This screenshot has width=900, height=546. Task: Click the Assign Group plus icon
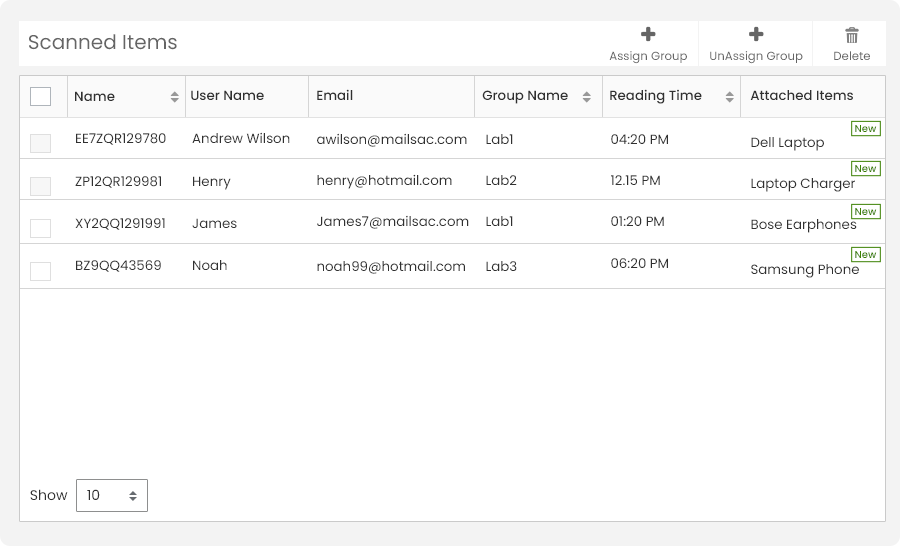(648, 35)
